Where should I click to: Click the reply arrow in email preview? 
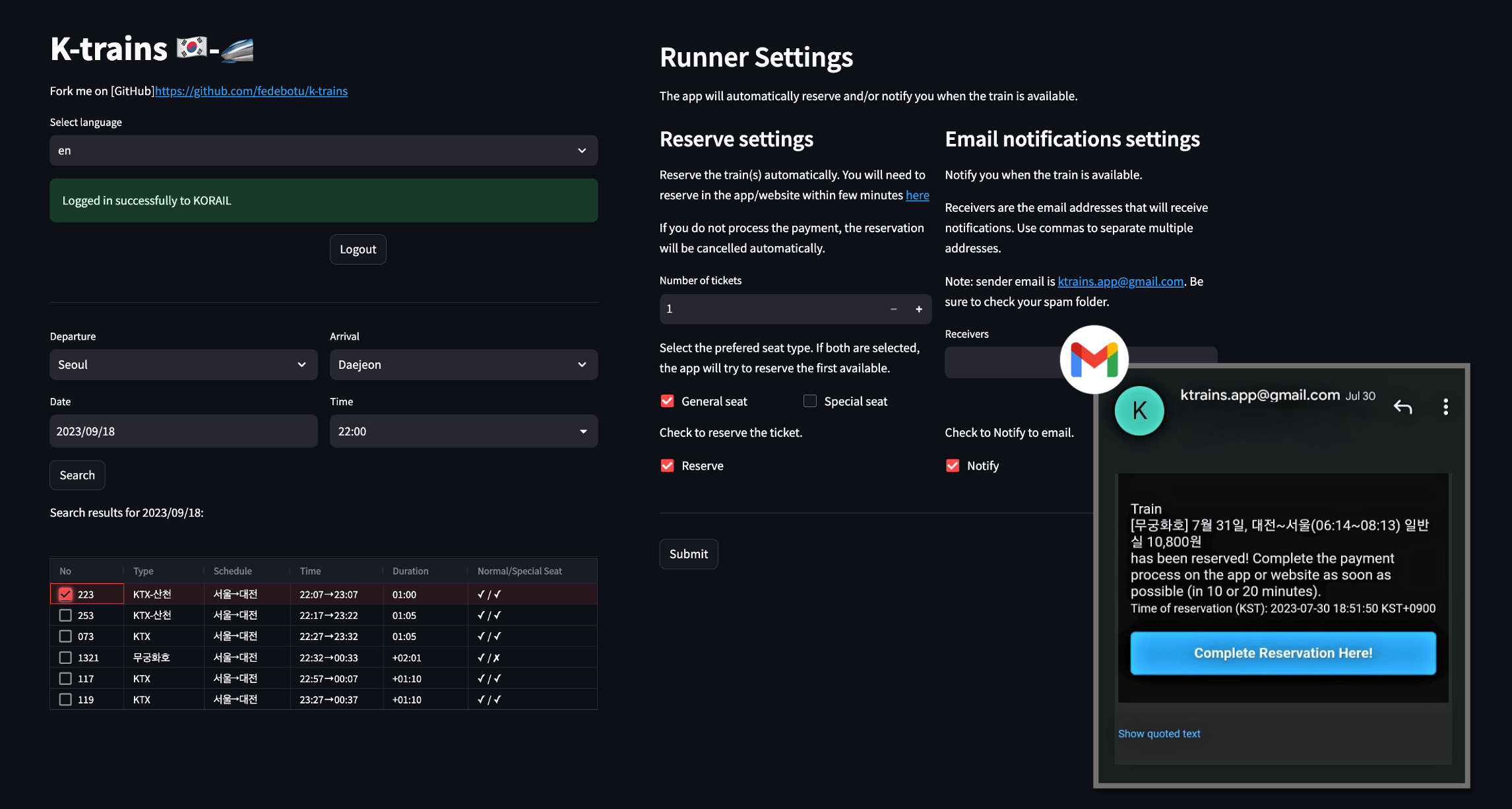pyautogui.click(x=1402, y=407)
